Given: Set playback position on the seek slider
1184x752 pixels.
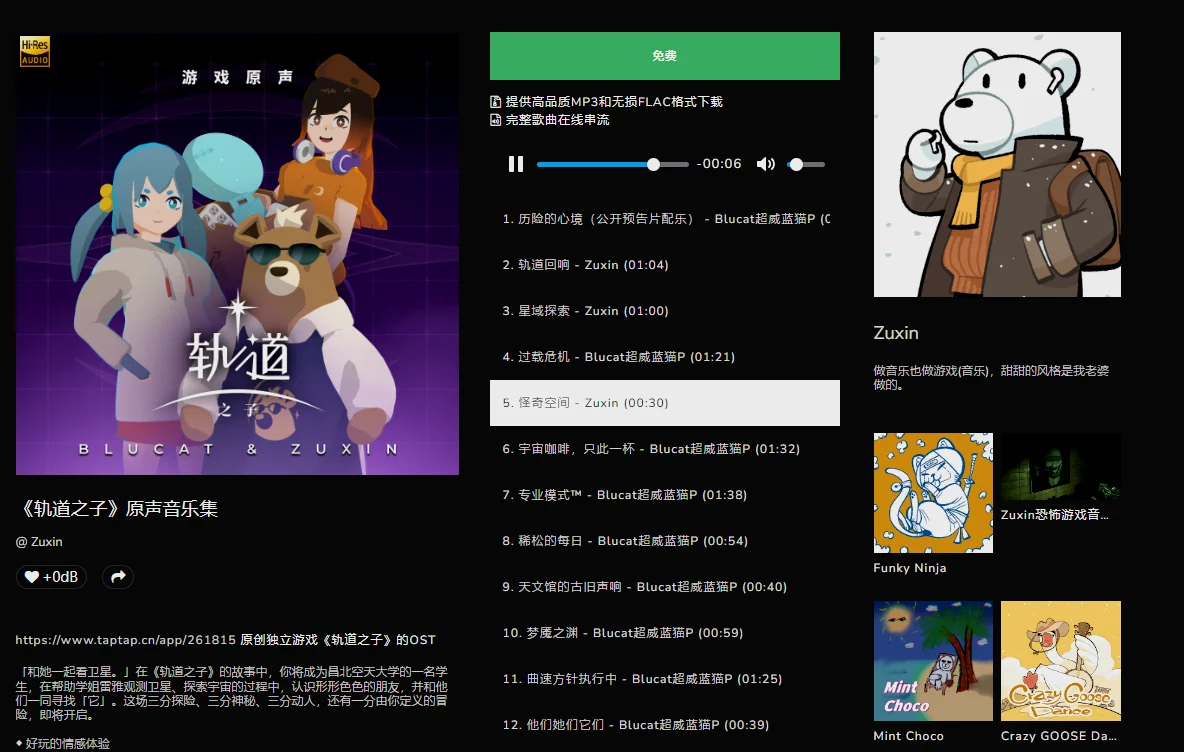Looking at the screenshot, I should (x=613, y=163).
